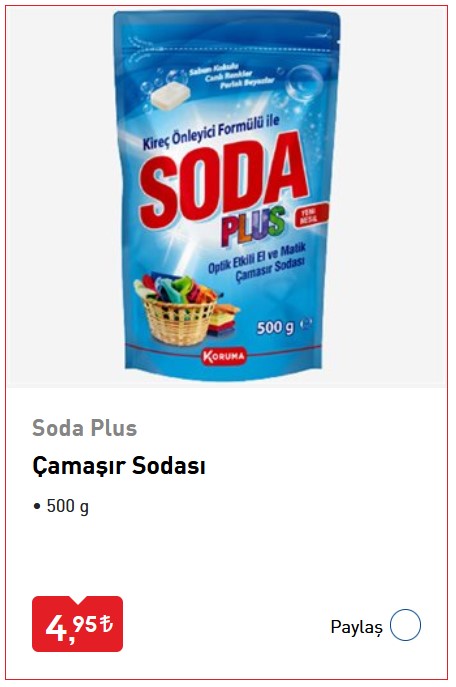Click the Paylaş label text

click(x=356, y=627)
